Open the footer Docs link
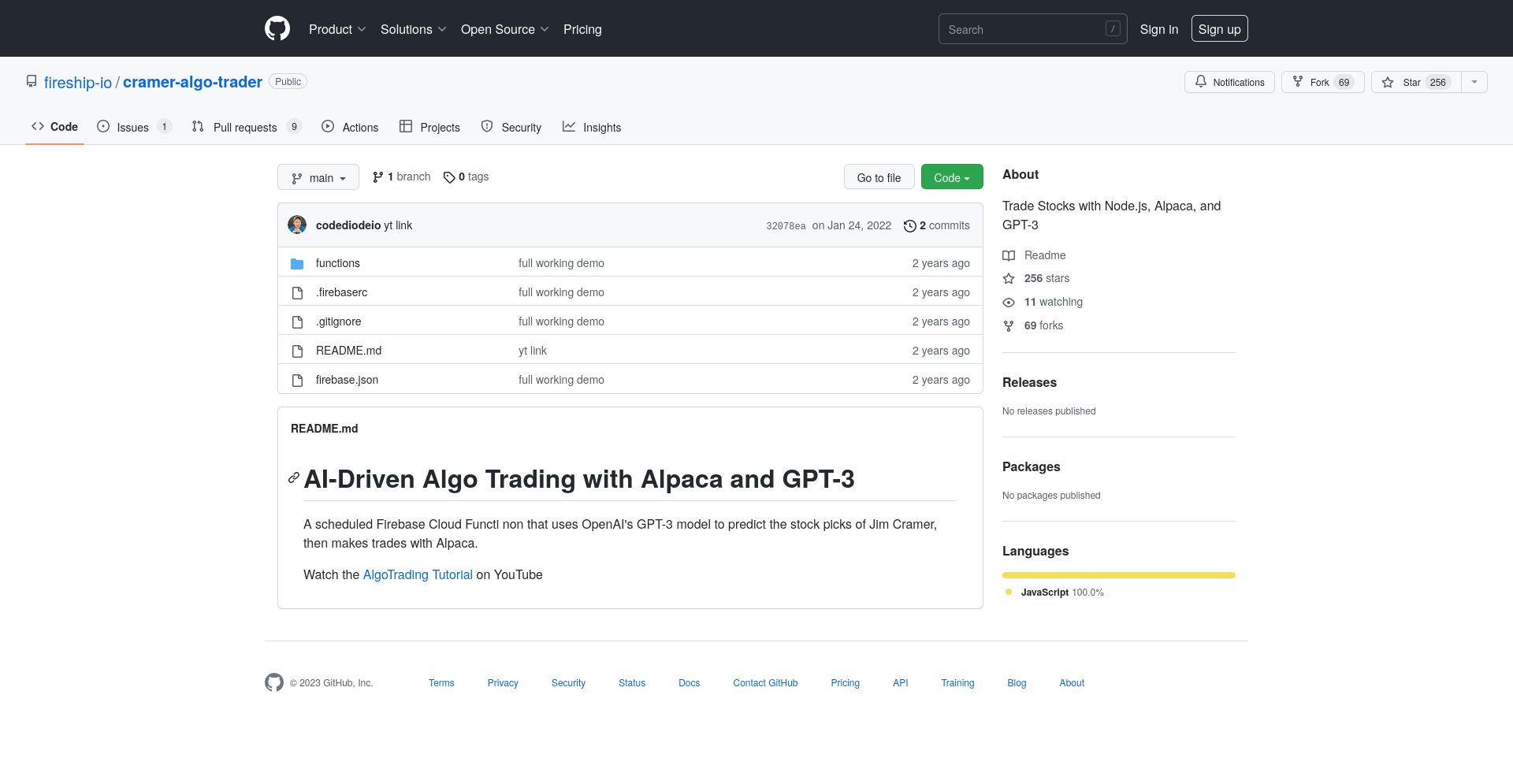Viewport: 1513px width, 784px height. click(689, 683)
